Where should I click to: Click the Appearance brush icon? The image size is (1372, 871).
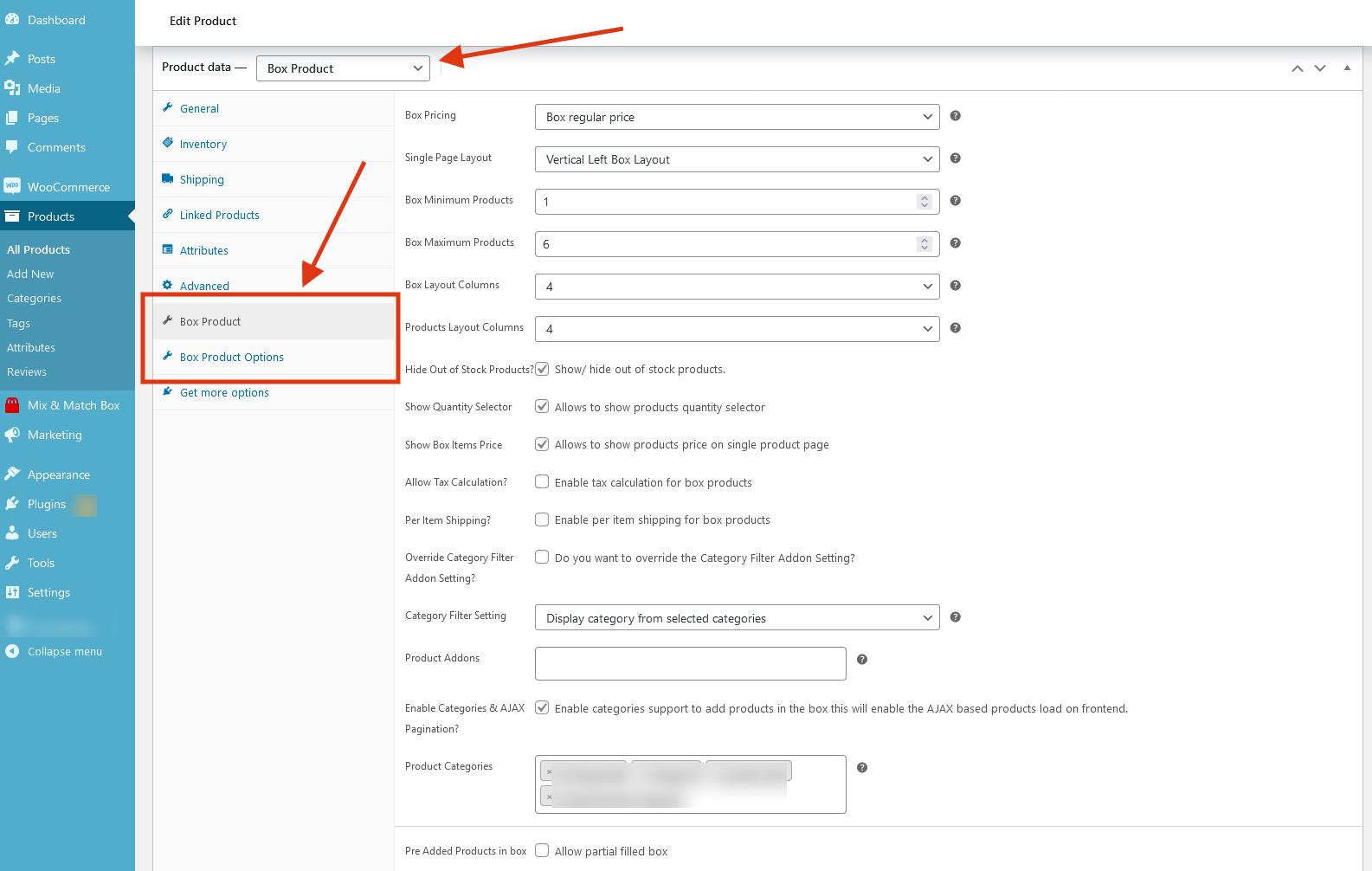click(x=12, y=474)
